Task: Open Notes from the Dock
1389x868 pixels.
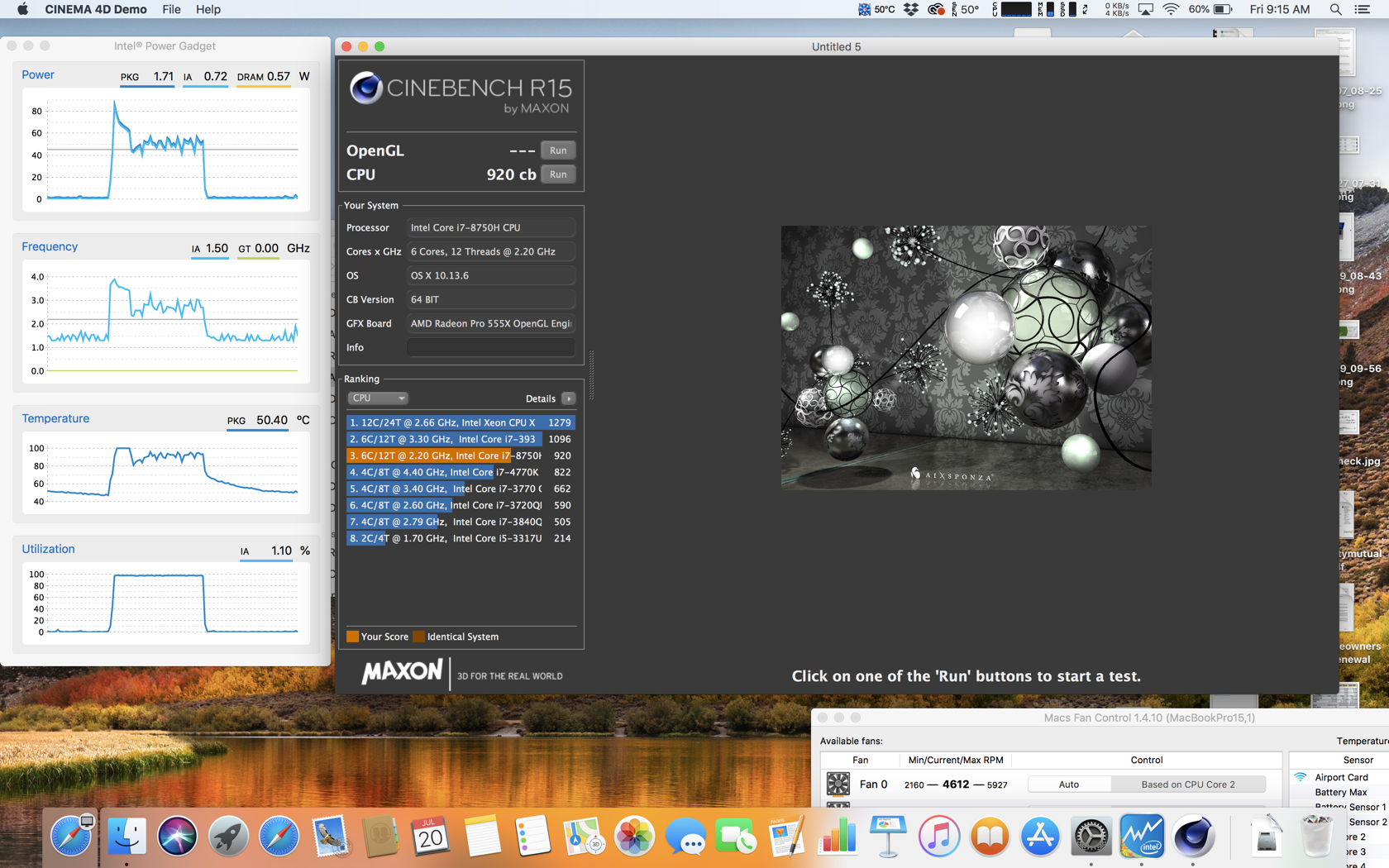Action: (482, 837)
